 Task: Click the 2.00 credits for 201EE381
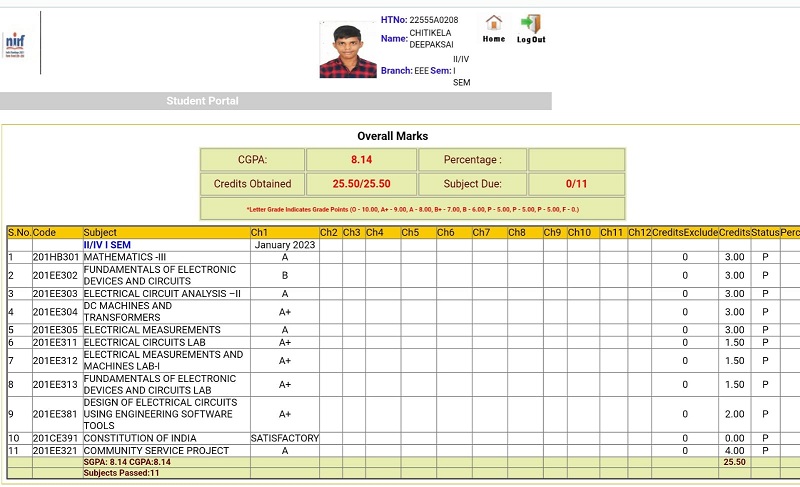(x=734, y=414)
